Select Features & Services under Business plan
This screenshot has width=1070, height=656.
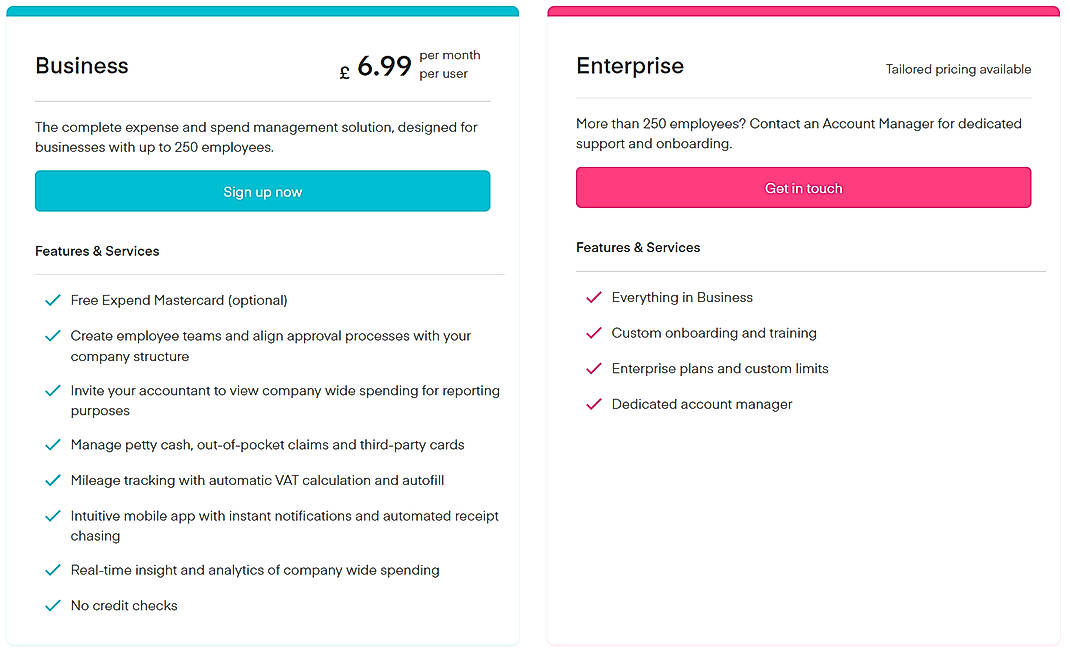coord(97,251)
